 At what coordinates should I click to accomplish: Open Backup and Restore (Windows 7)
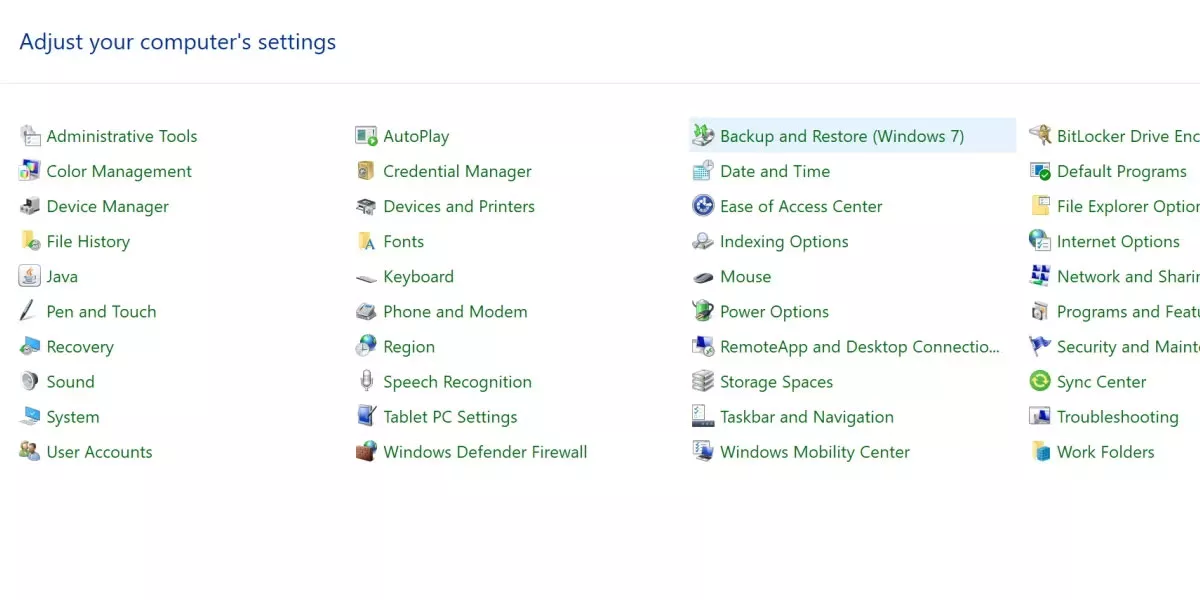pyautogui.click(x=842, y=136)
